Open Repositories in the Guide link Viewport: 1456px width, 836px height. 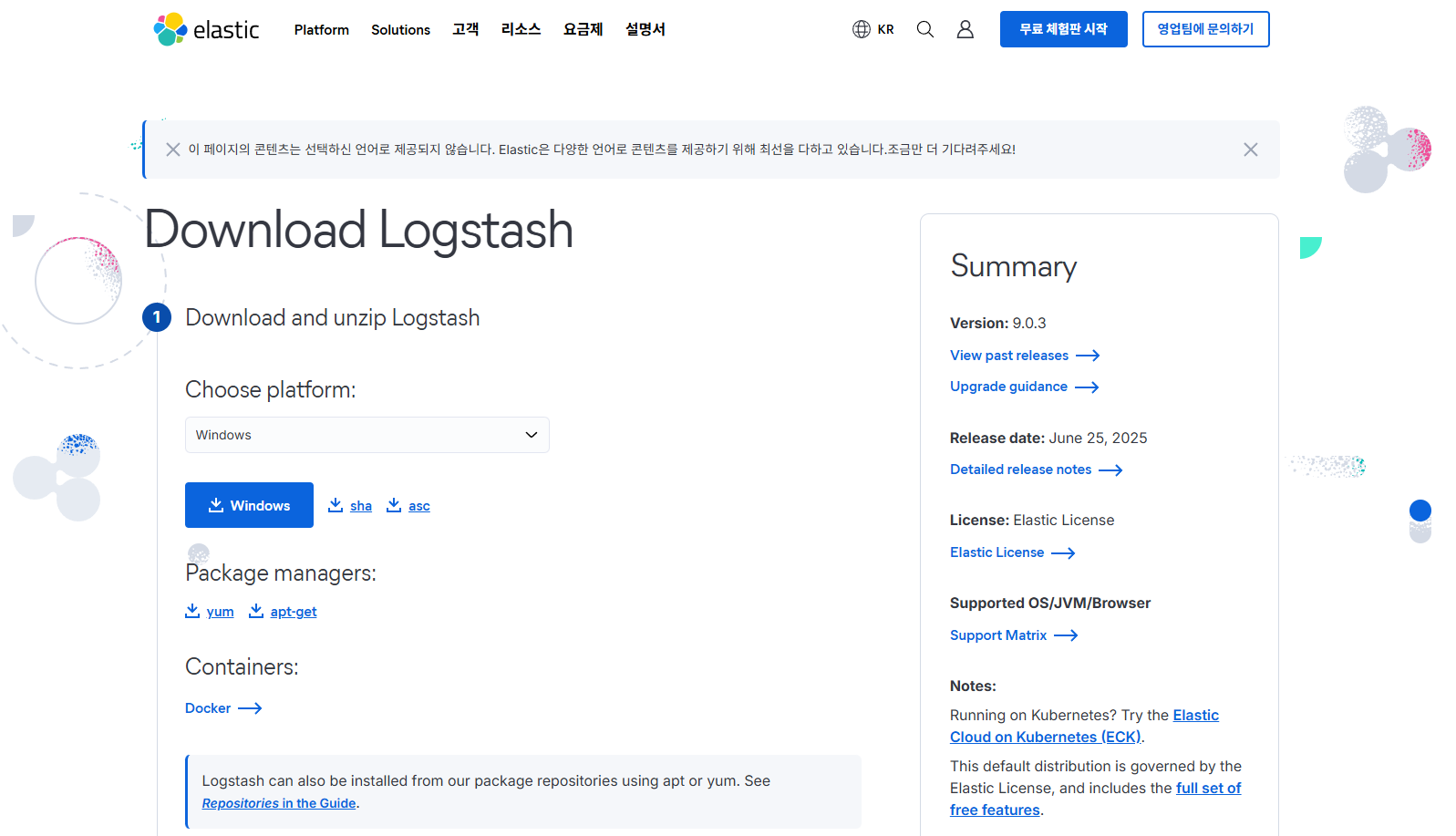pos(279,803)
